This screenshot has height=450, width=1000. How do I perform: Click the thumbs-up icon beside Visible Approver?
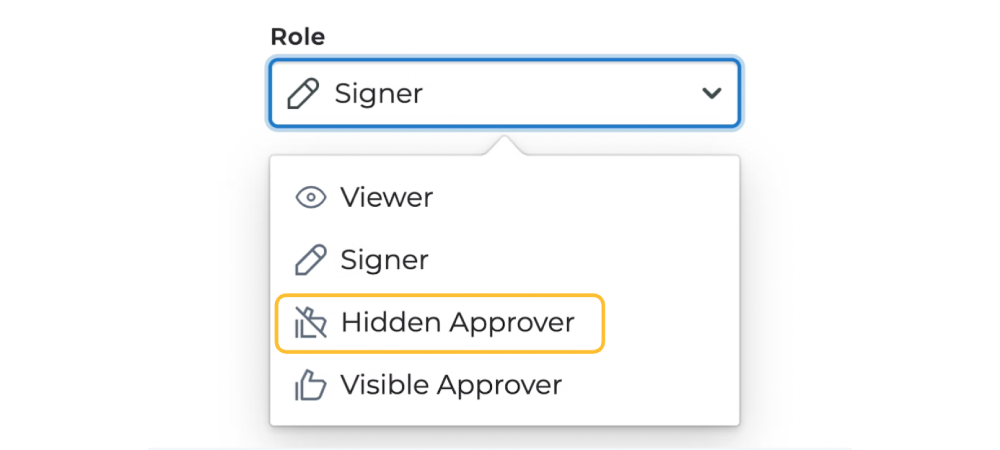[310, 385]
